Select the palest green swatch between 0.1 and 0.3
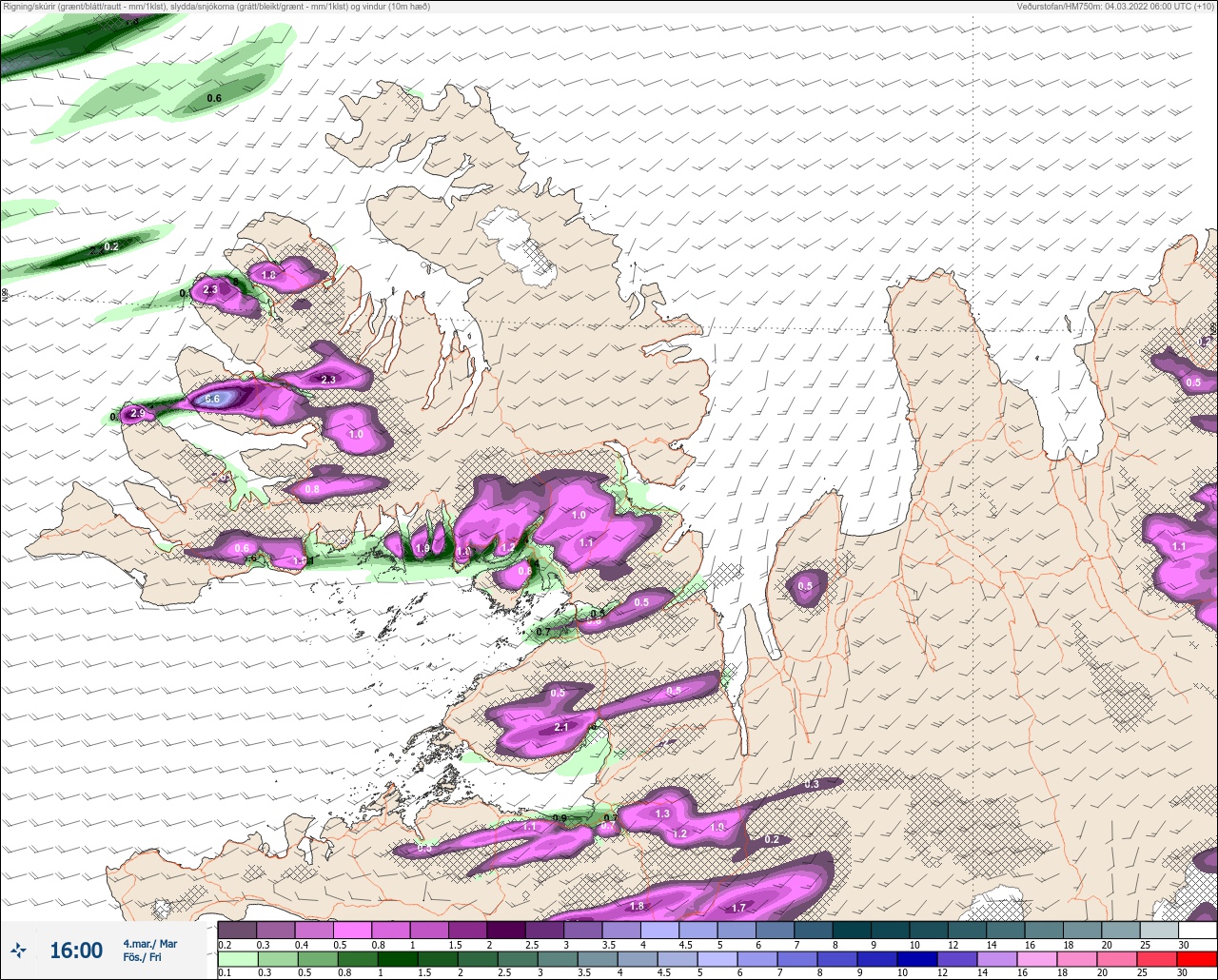The width and height of the screenshot is (1218, 980). pyautogui.click(x=237, y=959)
